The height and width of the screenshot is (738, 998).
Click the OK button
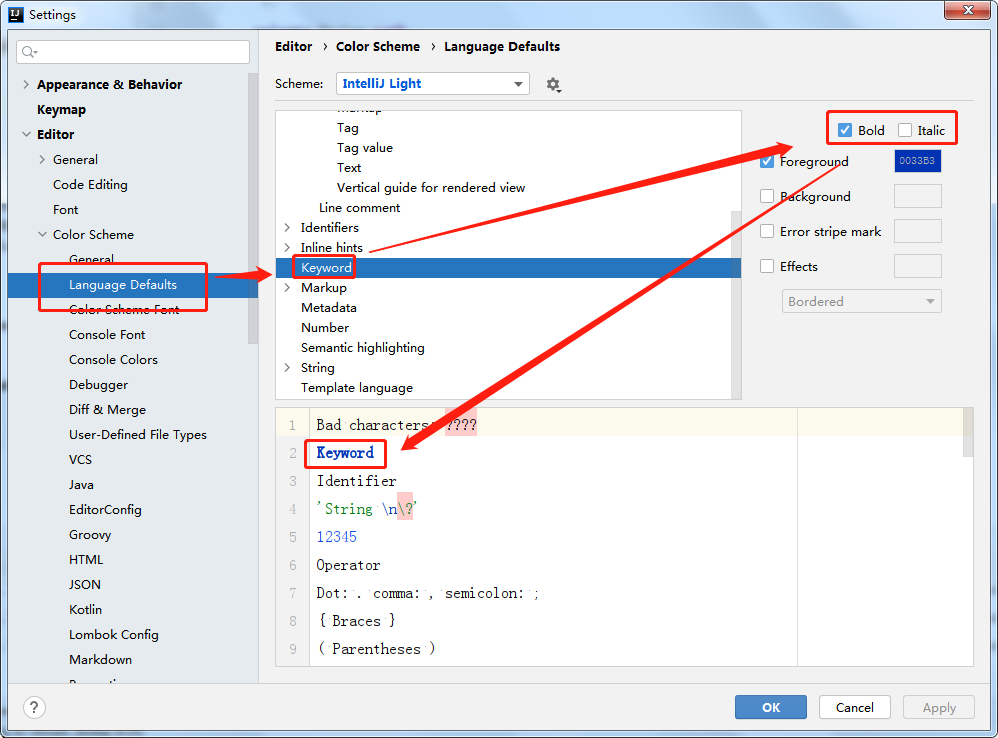771,707
